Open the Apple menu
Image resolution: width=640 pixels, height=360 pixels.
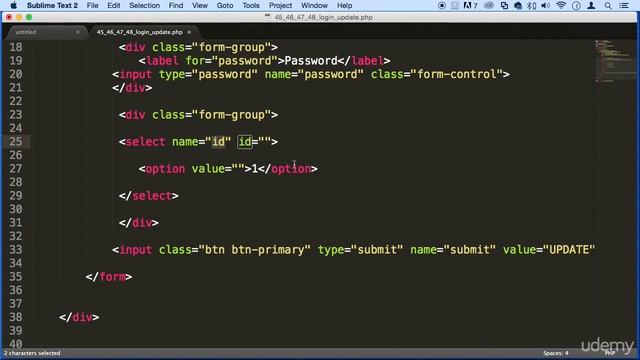coord(13,6)
